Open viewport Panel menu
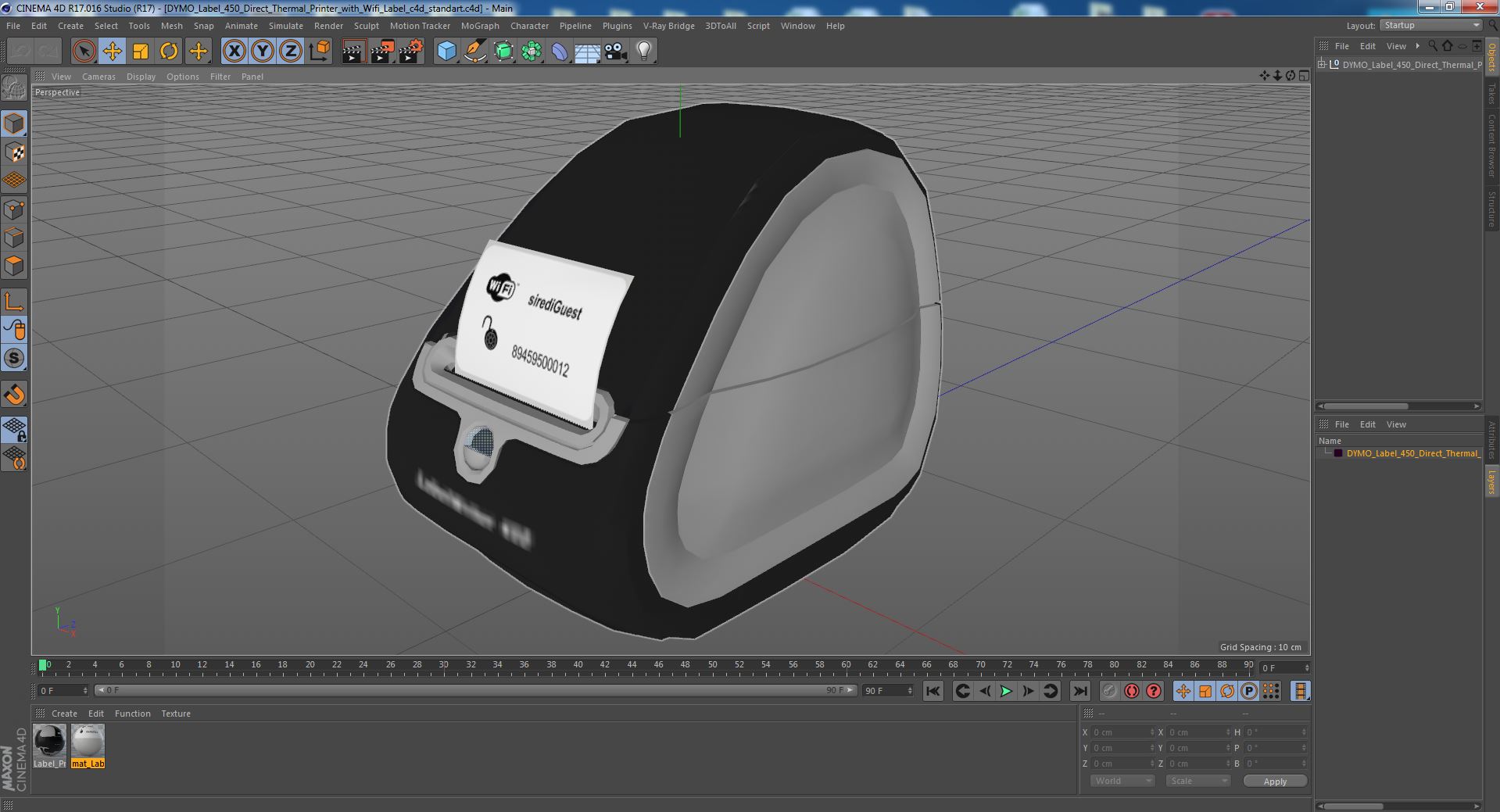This screenshot has width=1500, height=812. tap(252, 77)
